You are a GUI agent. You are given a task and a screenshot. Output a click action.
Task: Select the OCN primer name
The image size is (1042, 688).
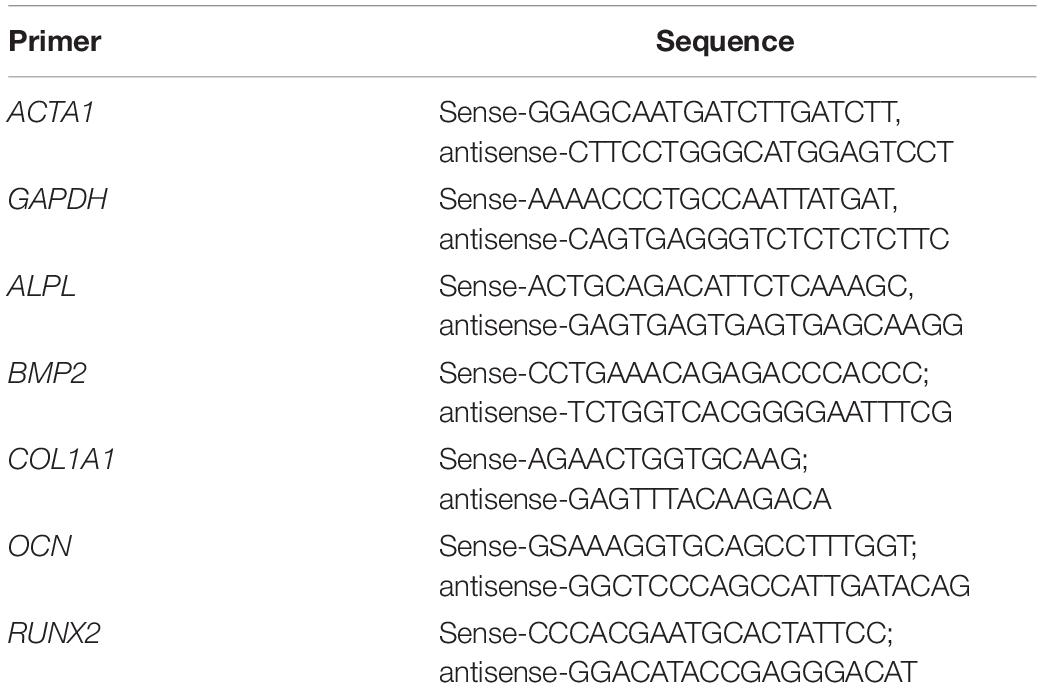pos(39,546)
